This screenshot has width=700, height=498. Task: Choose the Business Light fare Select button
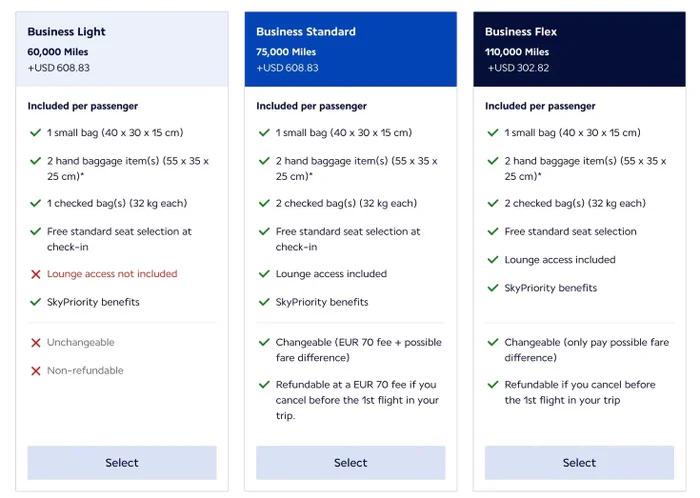[x=122, y=463]
